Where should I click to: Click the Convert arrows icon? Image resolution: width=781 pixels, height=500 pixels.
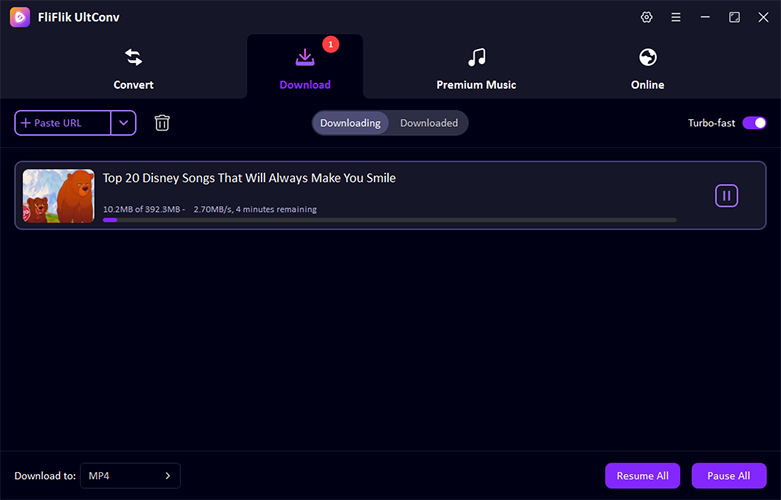[133, 58]
